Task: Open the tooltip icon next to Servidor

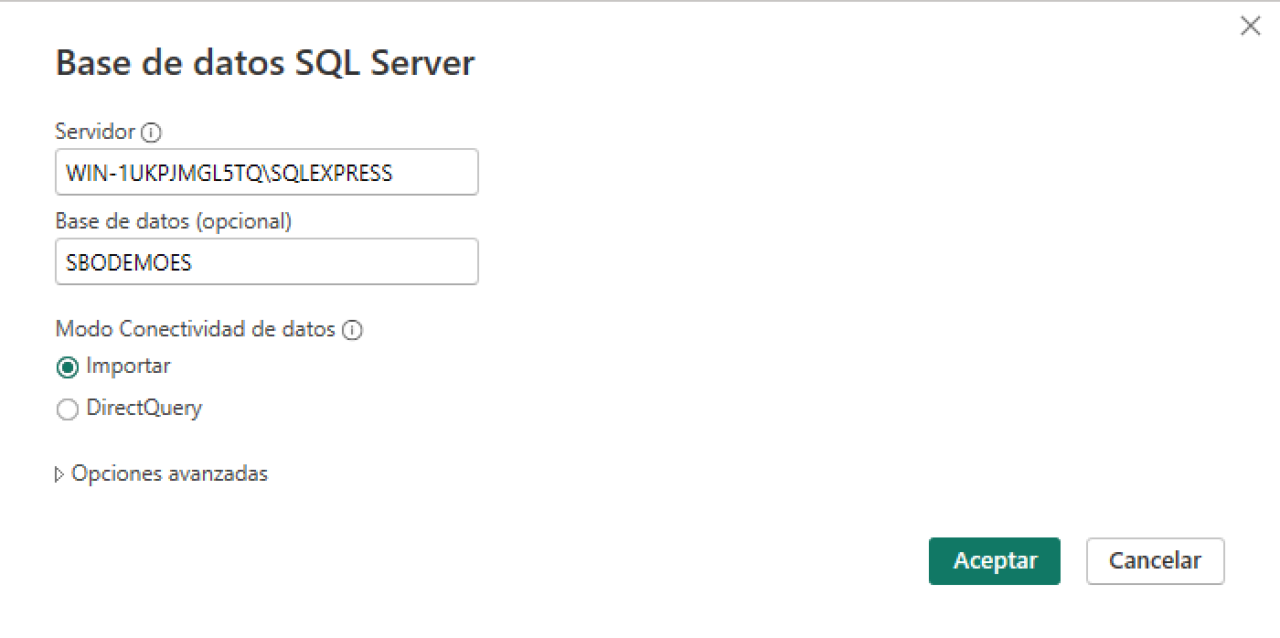Action: point(151,131)
